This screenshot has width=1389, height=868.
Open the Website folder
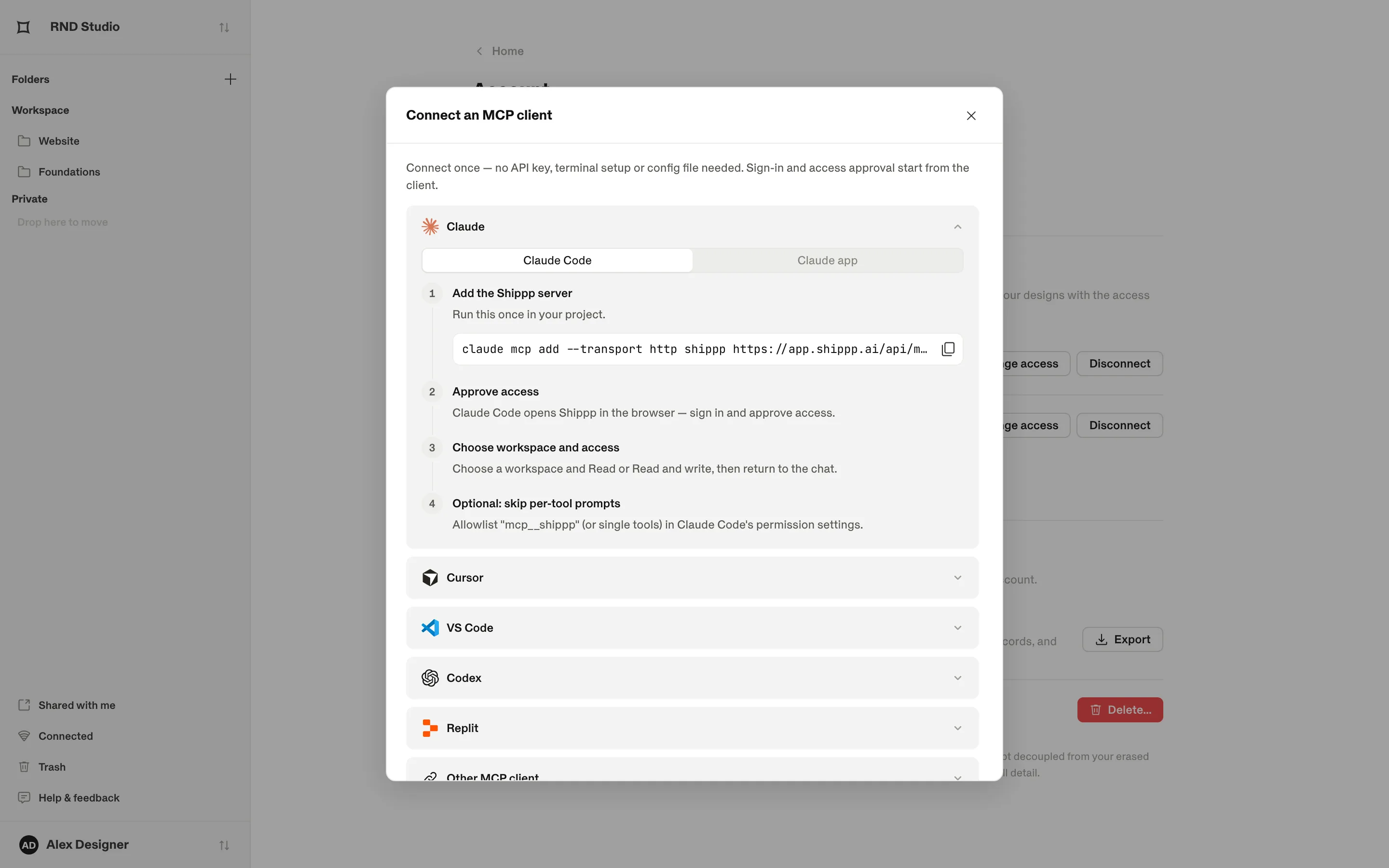[125, 141]
